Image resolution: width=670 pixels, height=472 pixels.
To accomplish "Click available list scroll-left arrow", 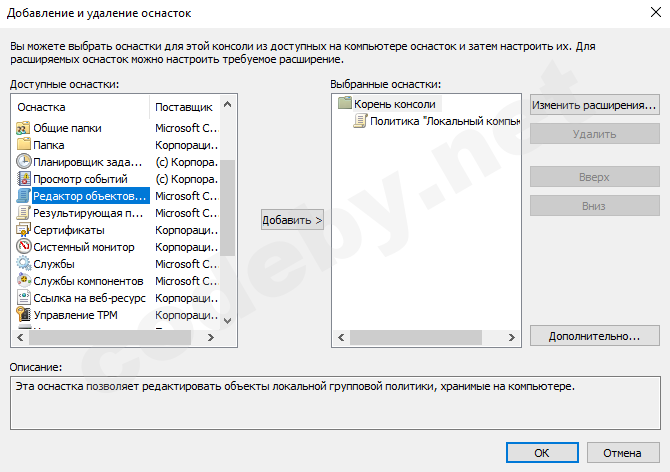I will tap(20, 337).
